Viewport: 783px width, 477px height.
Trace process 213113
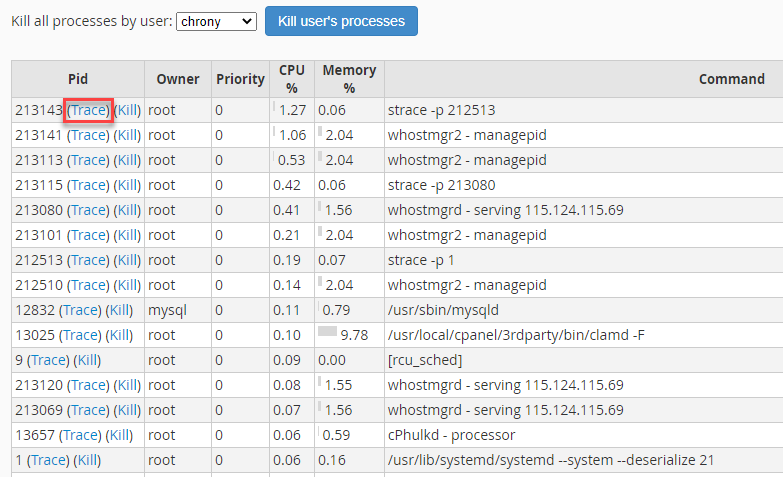88,160
